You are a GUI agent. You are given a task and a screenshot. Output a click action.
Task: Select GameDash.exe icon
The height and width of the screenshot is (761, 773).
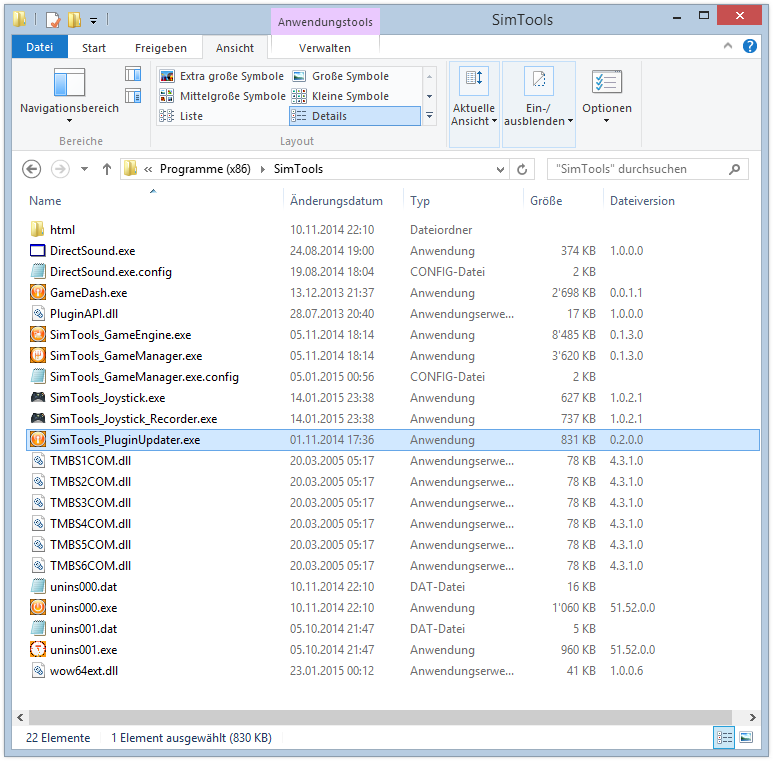pos(37,292)
